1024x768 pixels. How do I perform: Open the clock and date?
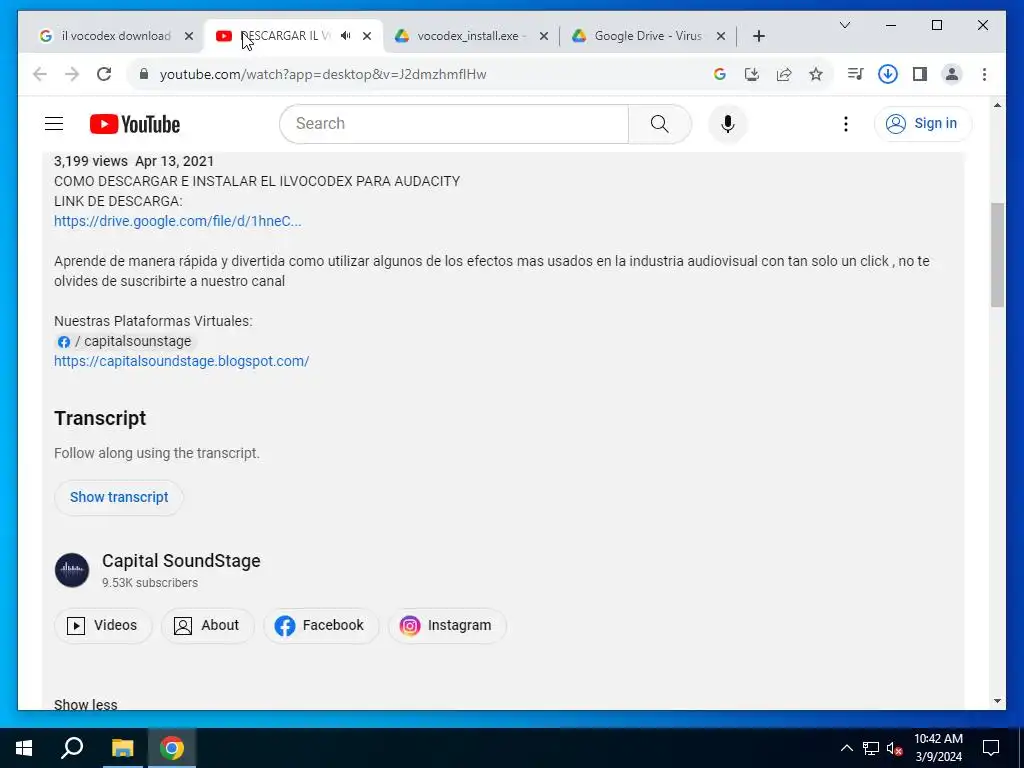938,748
